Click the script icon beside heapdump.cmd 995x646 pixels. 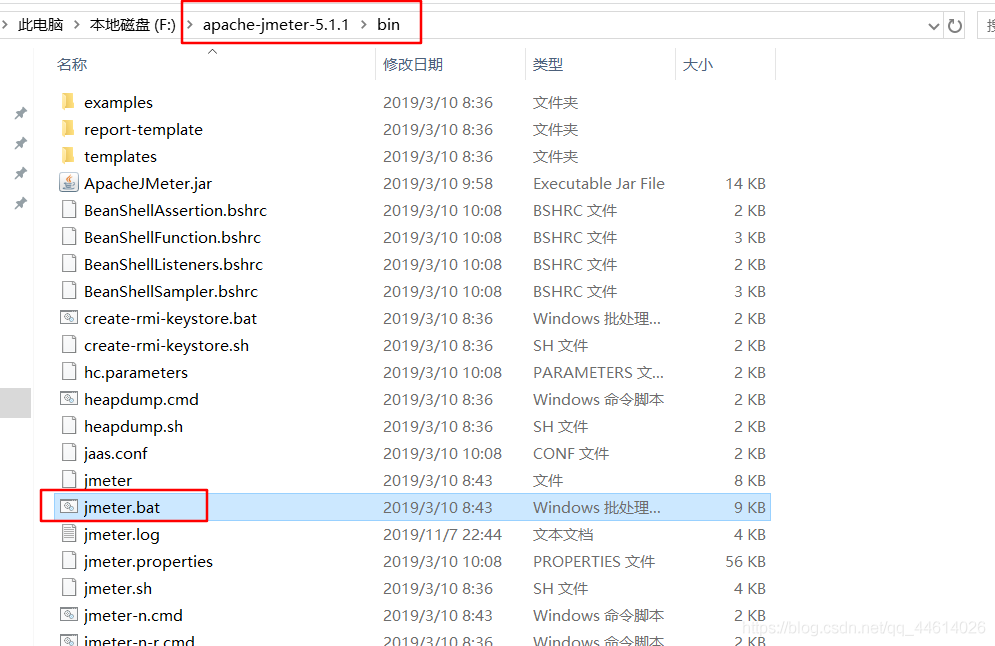click(69, 399)
